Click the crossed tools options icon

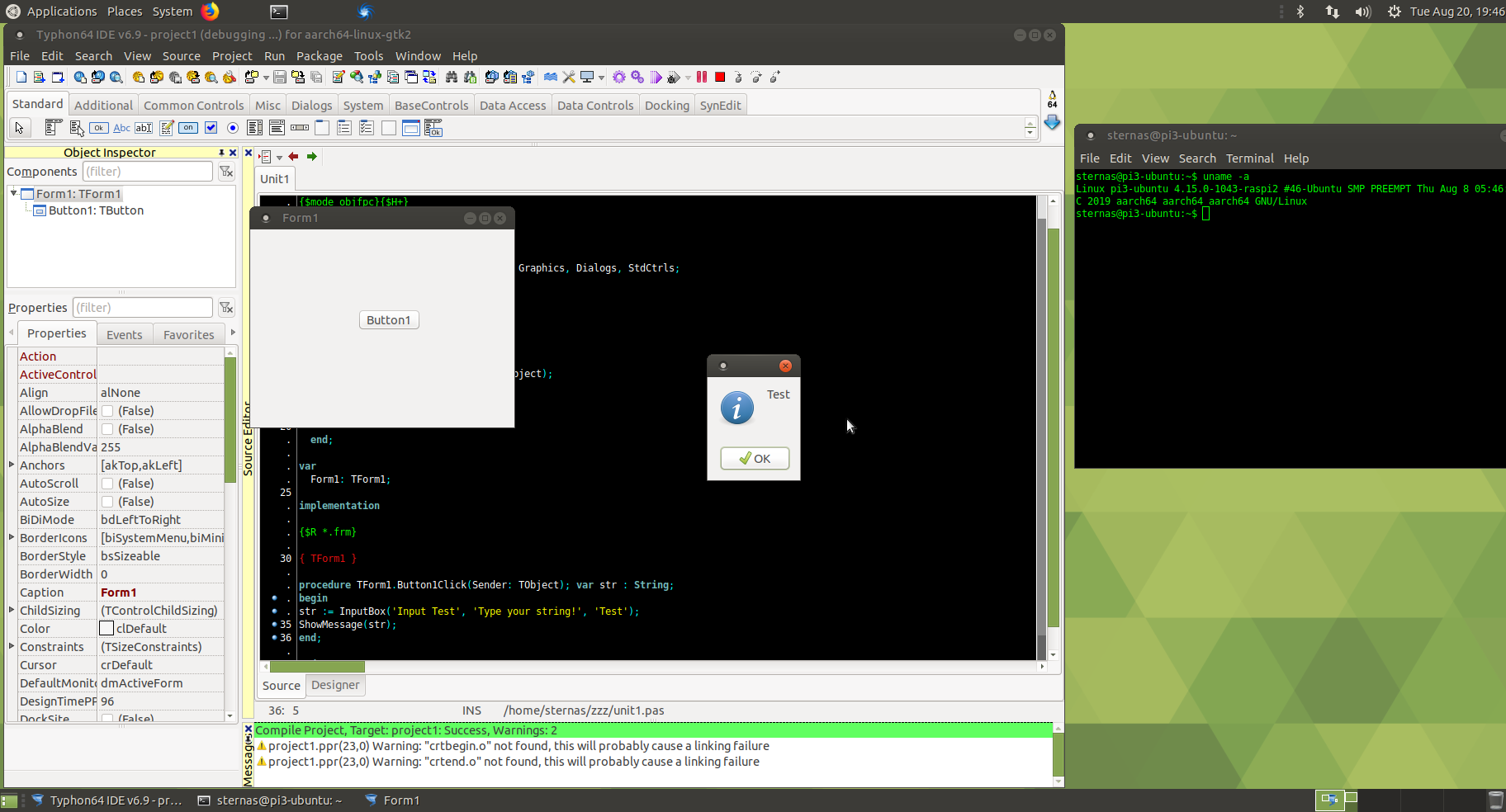[x=569, y=77]
